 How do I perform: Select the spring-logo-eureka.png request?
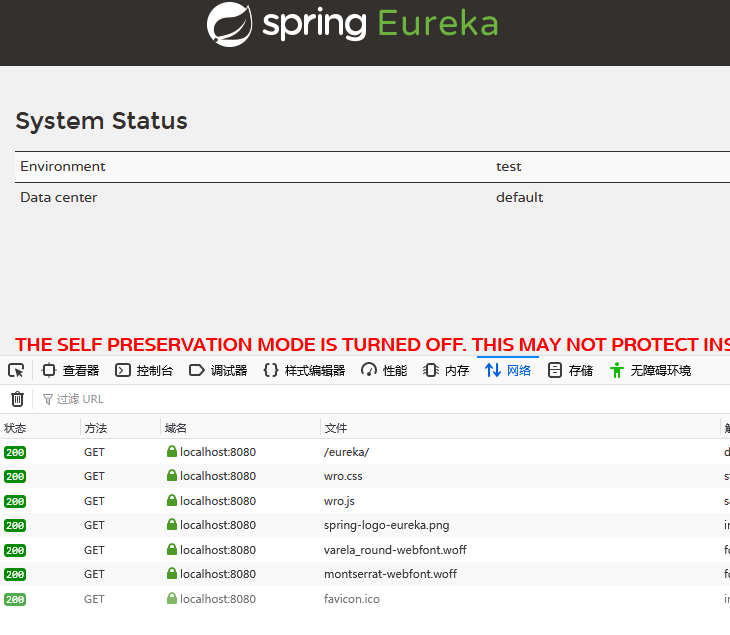(x=365, y=525)
